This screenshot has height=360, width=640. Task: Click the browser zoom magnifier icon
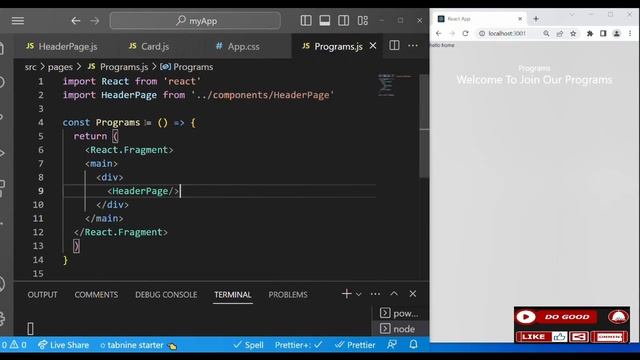point(546,33)
